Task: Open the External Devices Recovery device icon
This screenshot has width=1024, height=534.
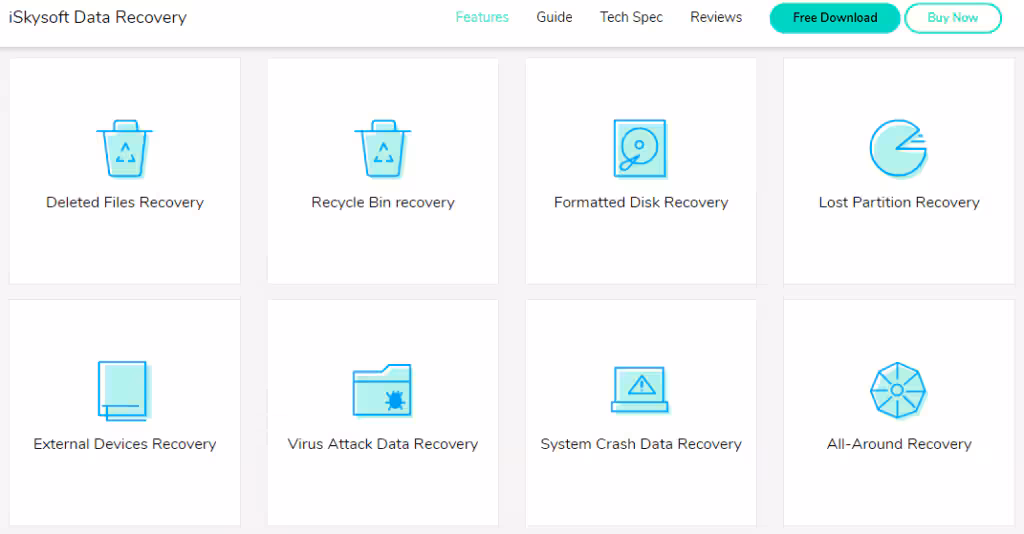Action: coord(124,390)
